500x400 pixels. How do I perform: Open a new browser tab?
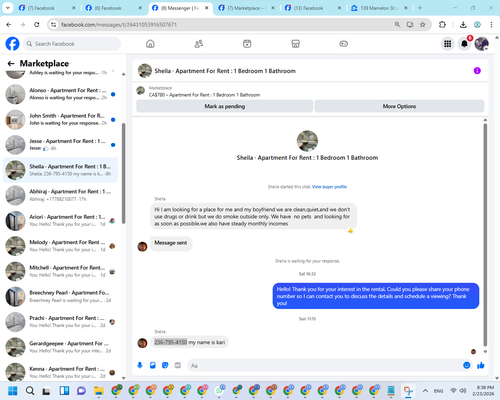(x=420, y=8)
